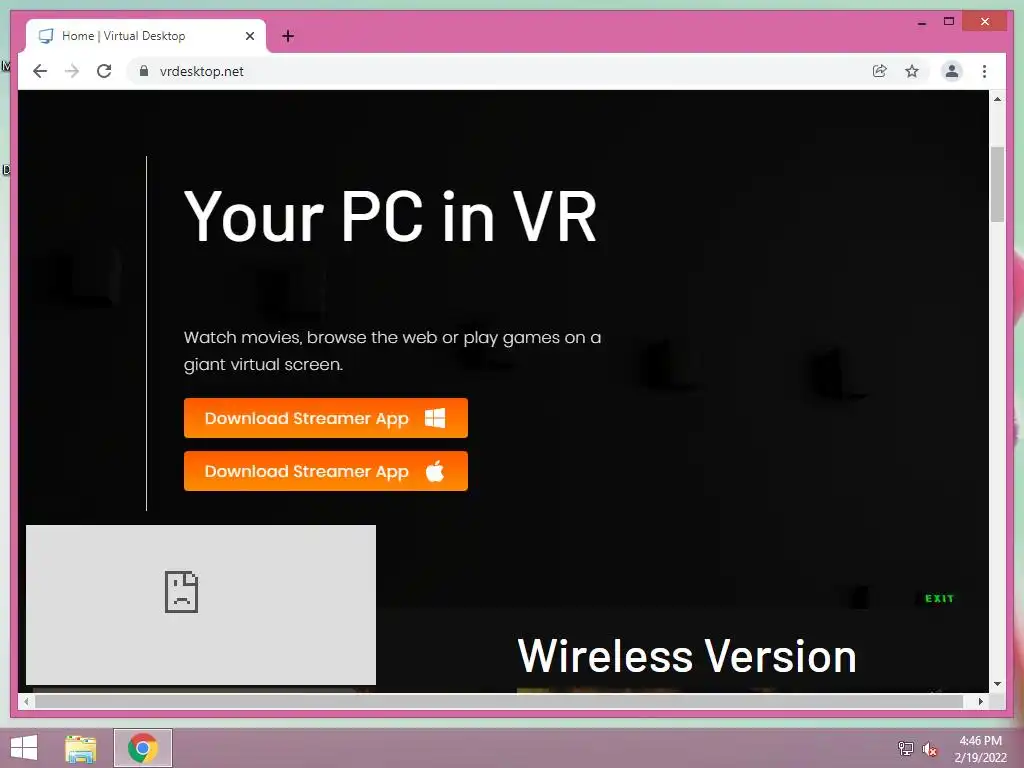Bookmark this page with star icon
This screenshot has height=768, width=1024.
point(912,71)
